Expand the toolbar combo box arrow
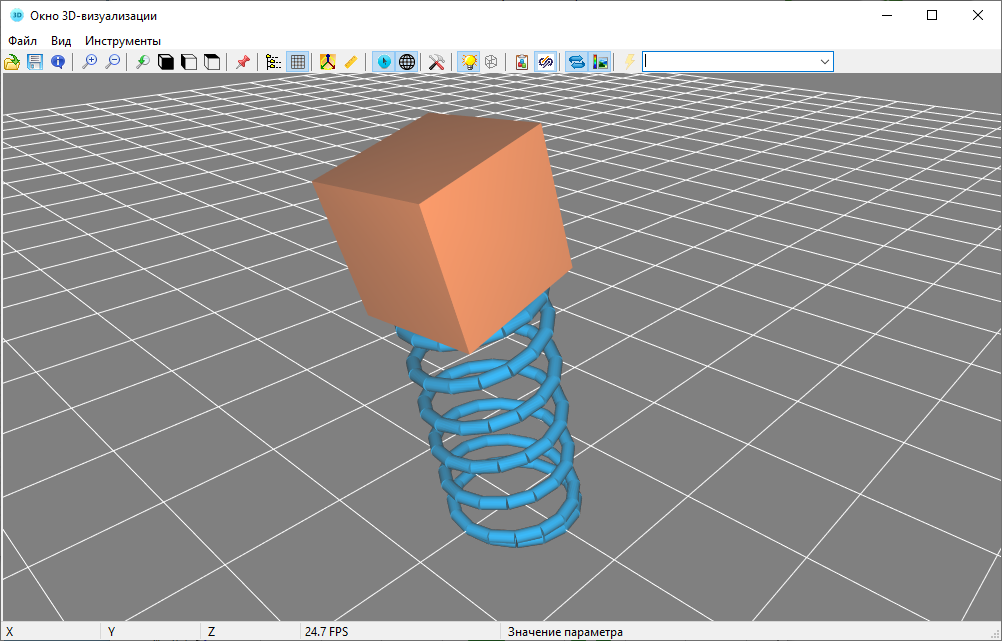 825,62
